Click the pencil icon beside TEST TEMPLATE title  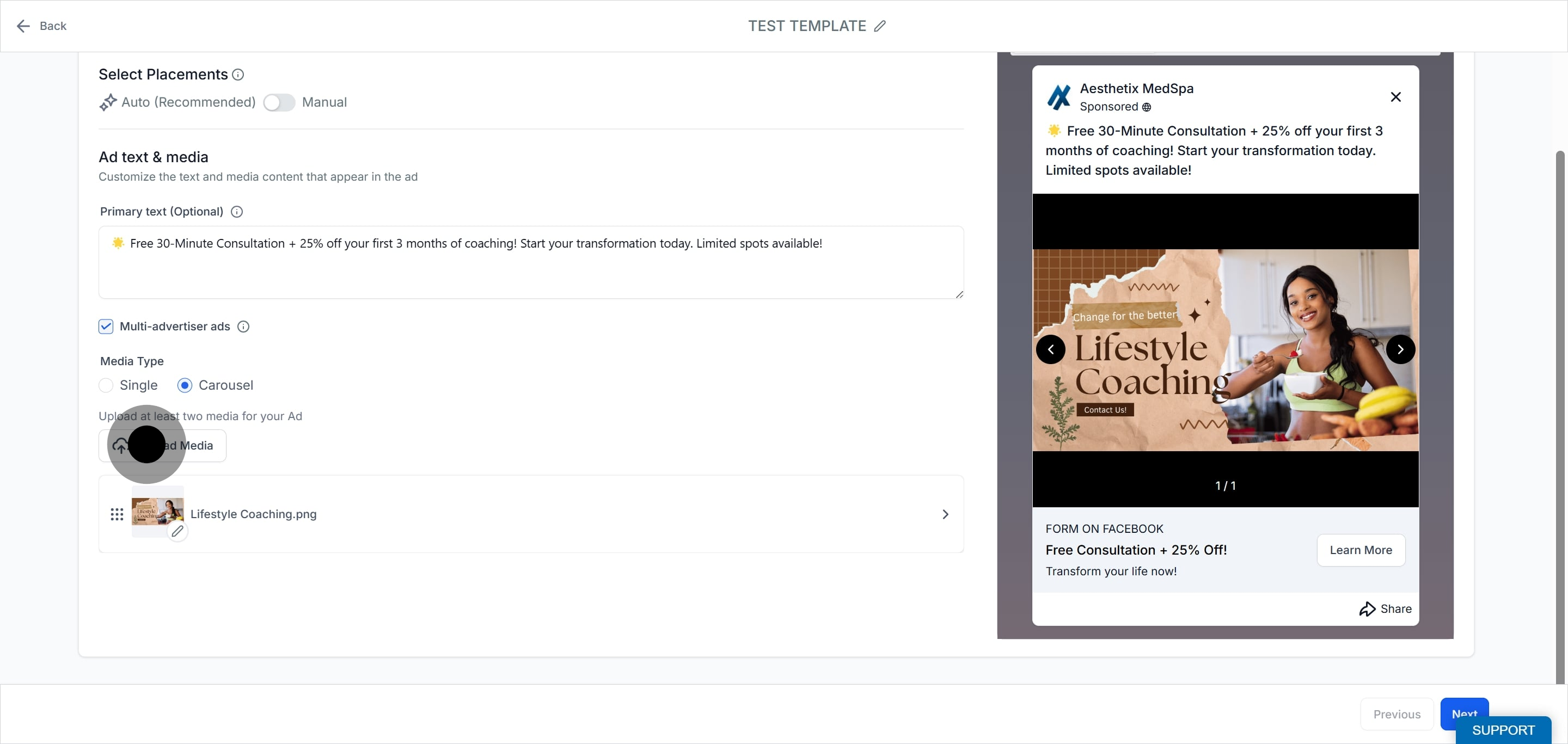pyautogui.click(x=880, y=26)
